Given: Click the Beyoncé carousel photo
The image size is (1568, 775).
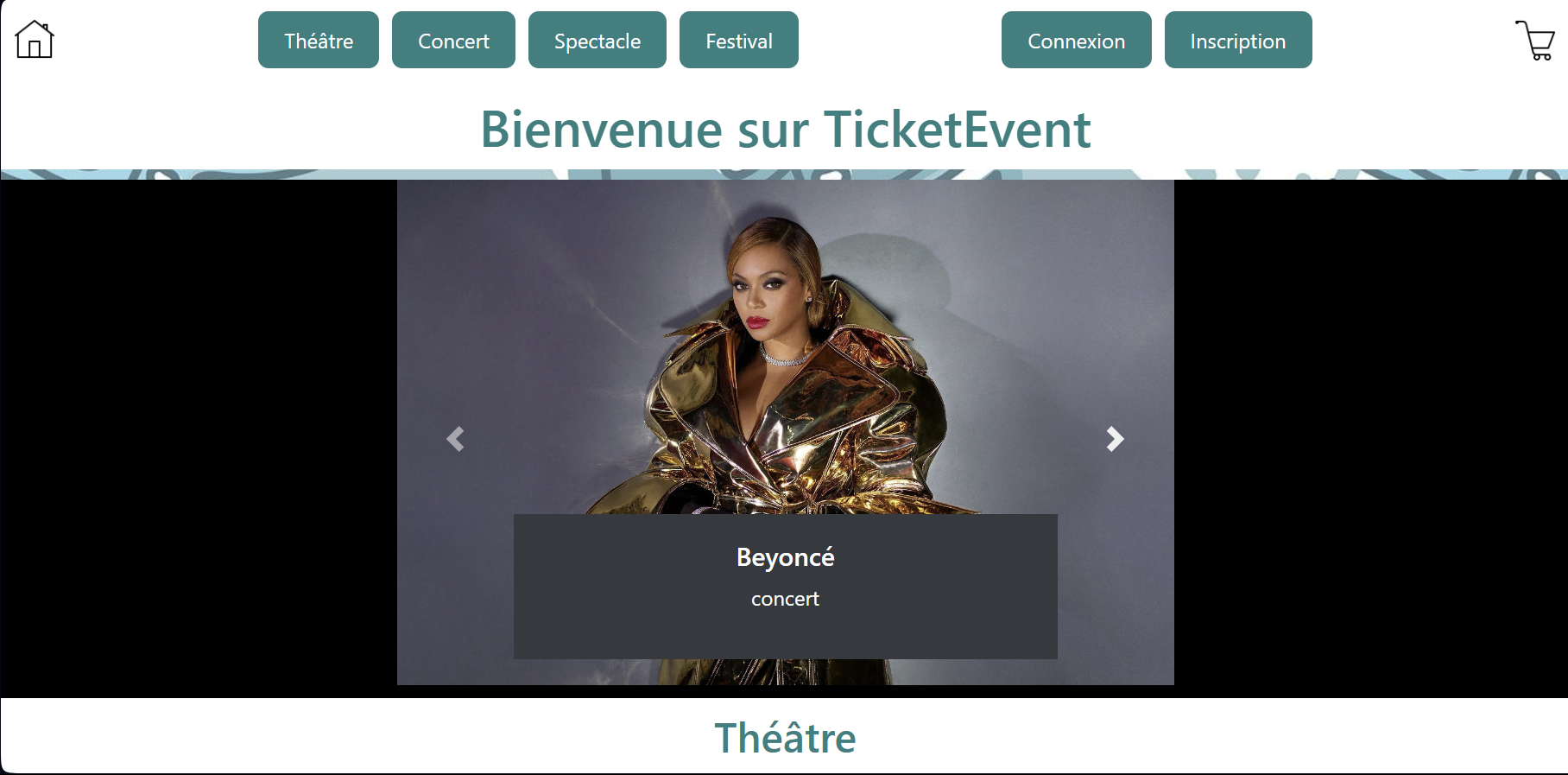Looking at the screenshot, I should [x=786, y=346].
